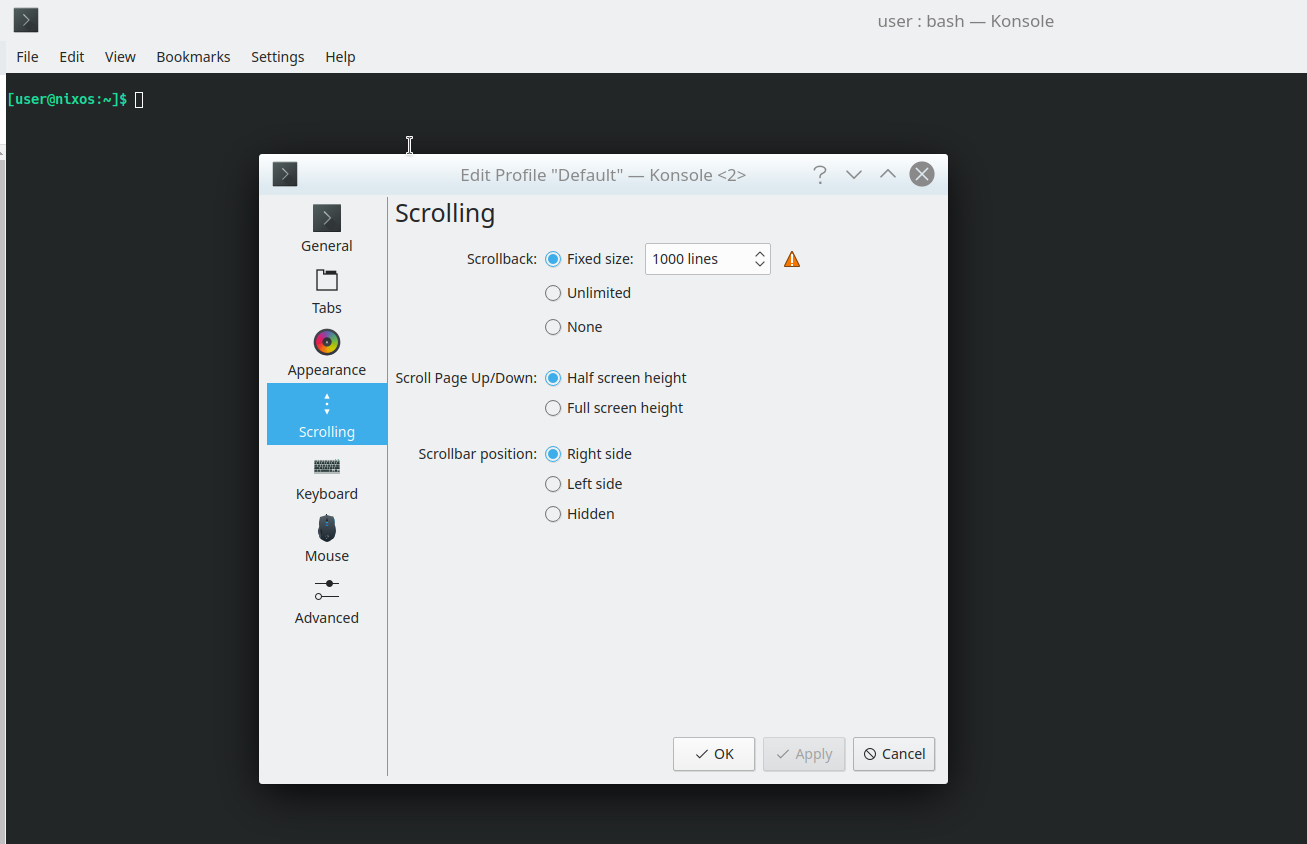Open the View menu

coord(120,57)
